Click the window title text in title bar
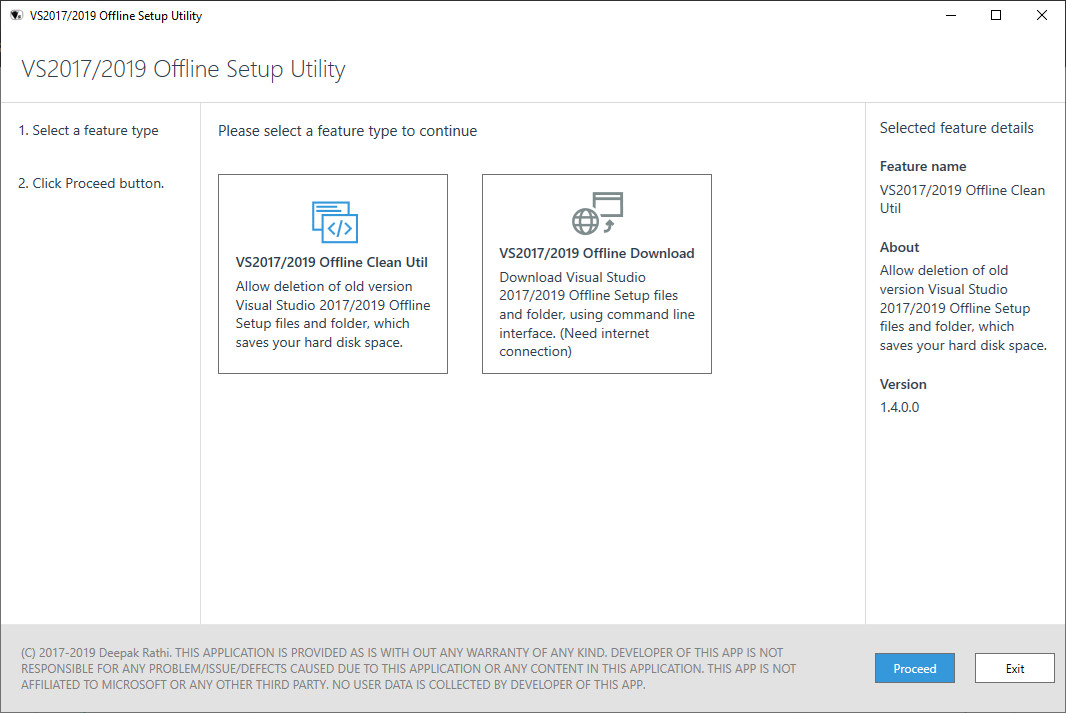The image size is (1066, 713). [x=116, y=16]
